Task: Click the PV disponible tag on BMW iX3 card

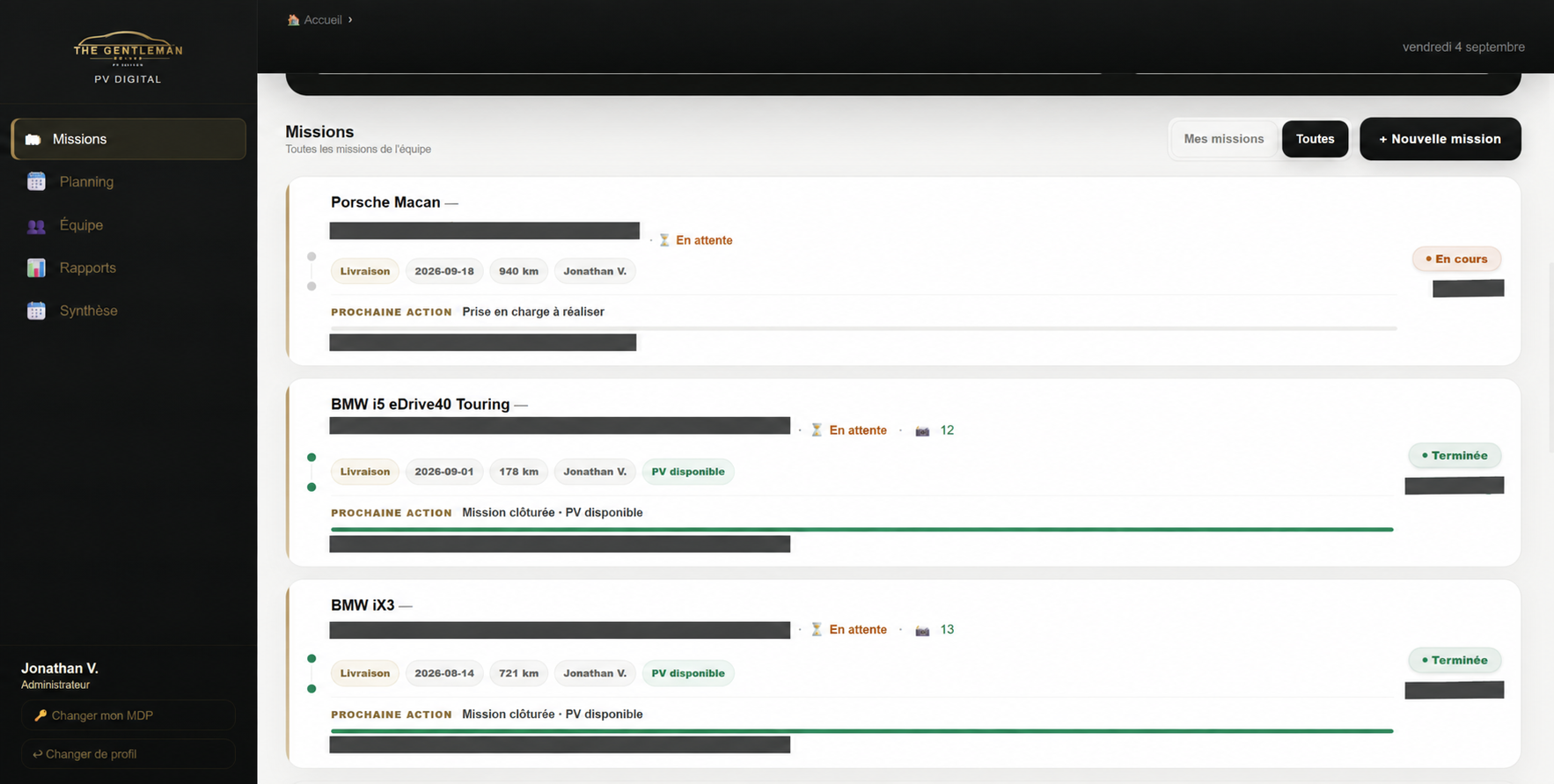Action: point(688,673)
